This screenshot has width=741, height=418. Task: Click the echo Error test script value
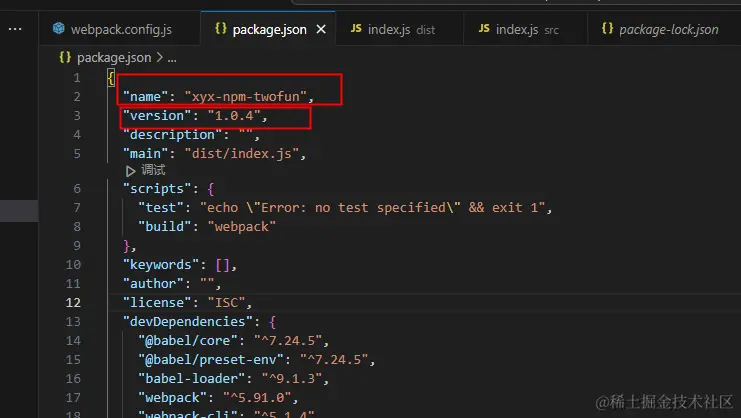tap(372, 207)
